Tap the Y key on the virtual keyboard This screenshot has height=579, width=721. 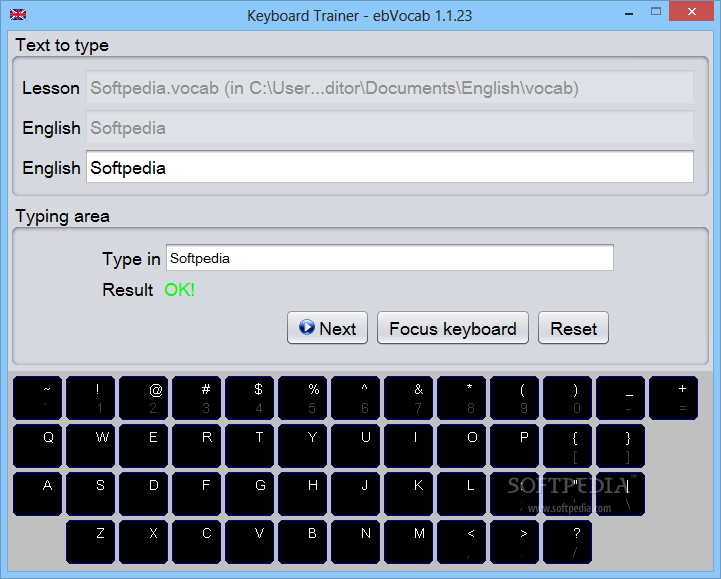click(x=303, y=446)
